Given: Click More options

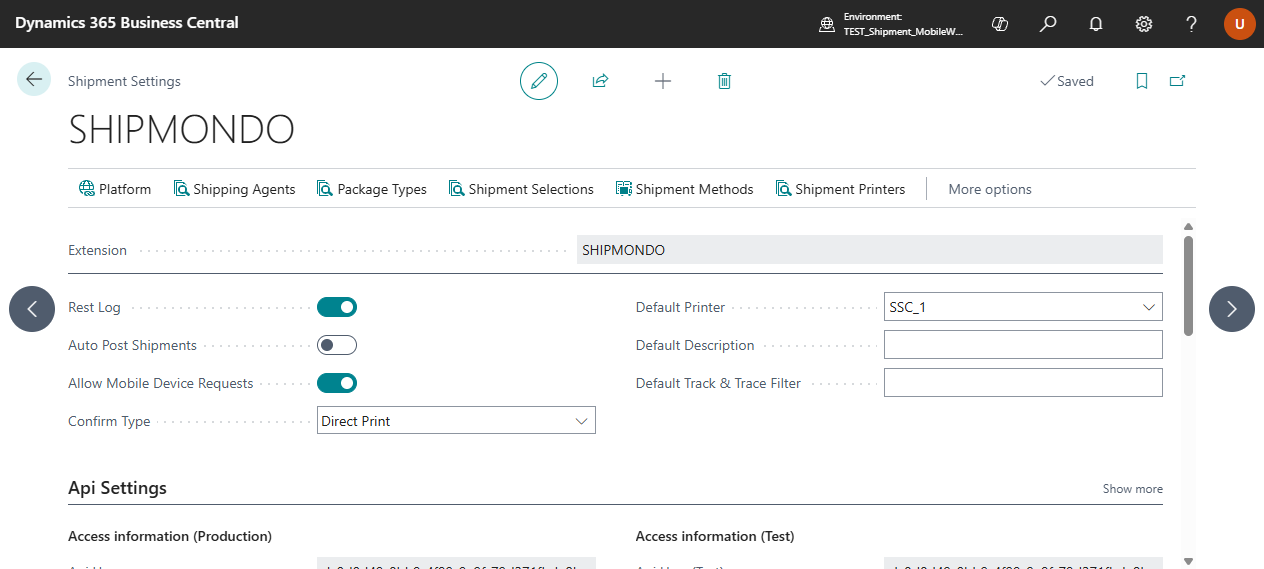Looking at the screenshot, I should tap(990, 189).
